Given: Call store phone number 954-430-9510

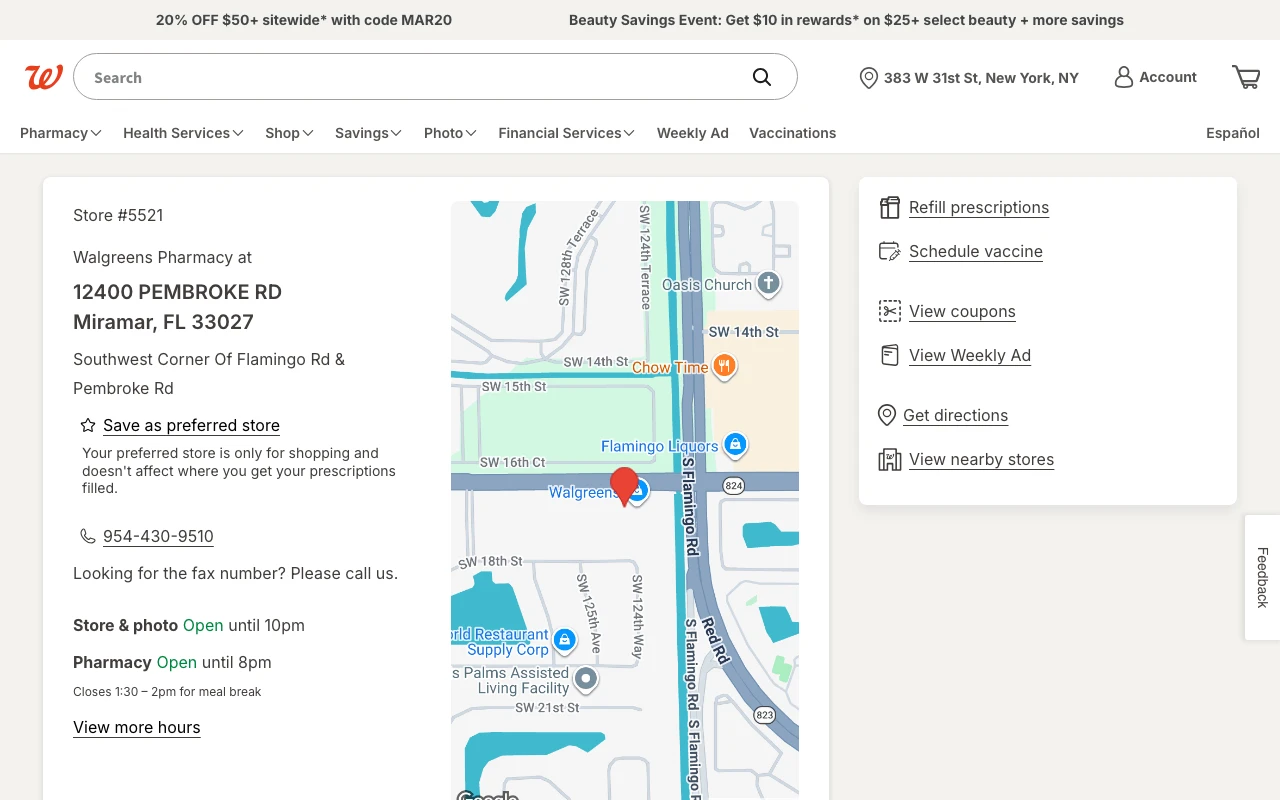Looking at the screenshot, I should (x=158, y=536).
